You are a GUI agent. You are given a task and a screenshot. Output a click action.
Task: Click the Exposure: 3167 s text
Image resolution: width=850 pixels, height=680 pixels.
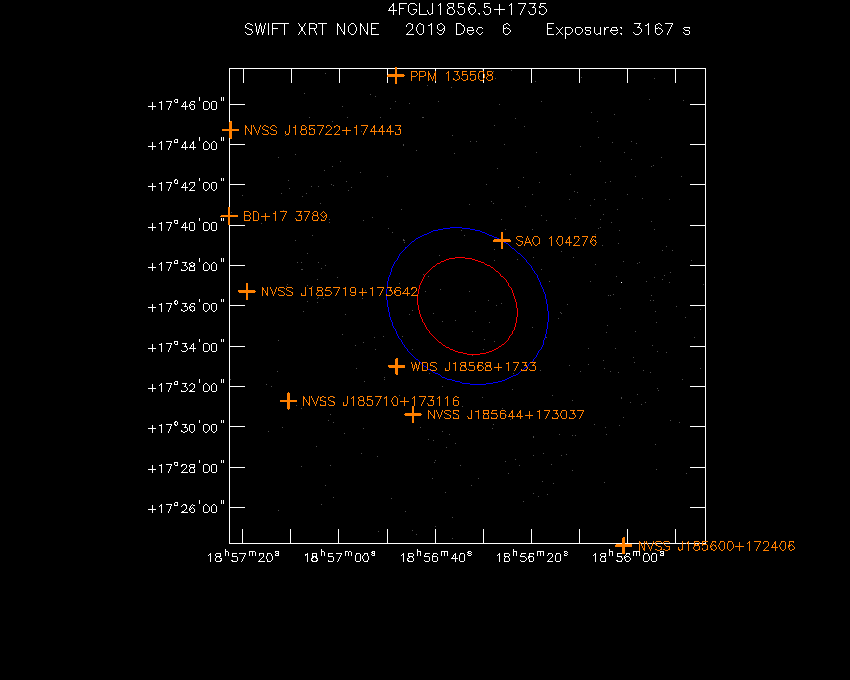coord(618,29)
